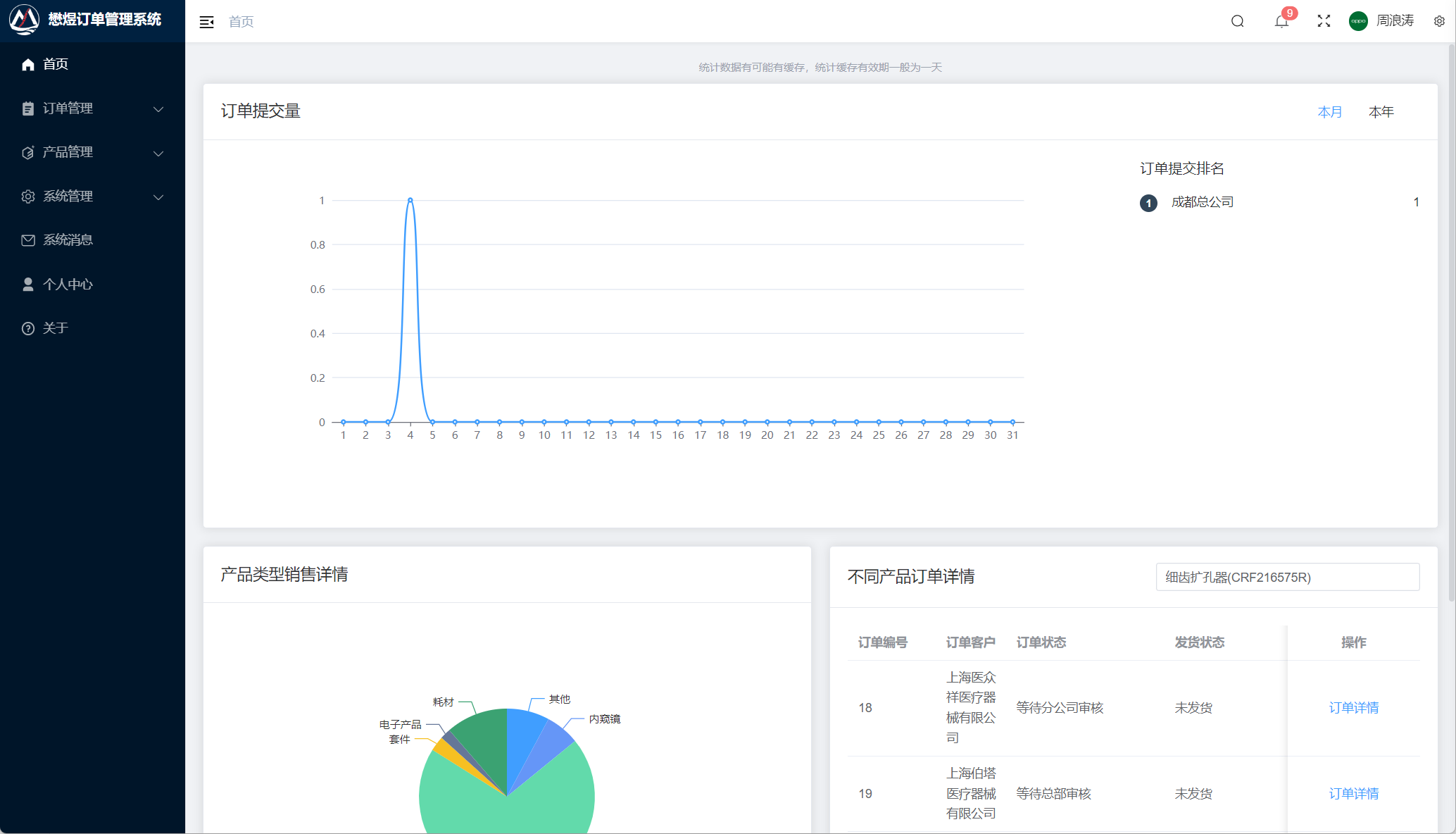Click the 首页 home icon in sidebar

tap(28, 64)
